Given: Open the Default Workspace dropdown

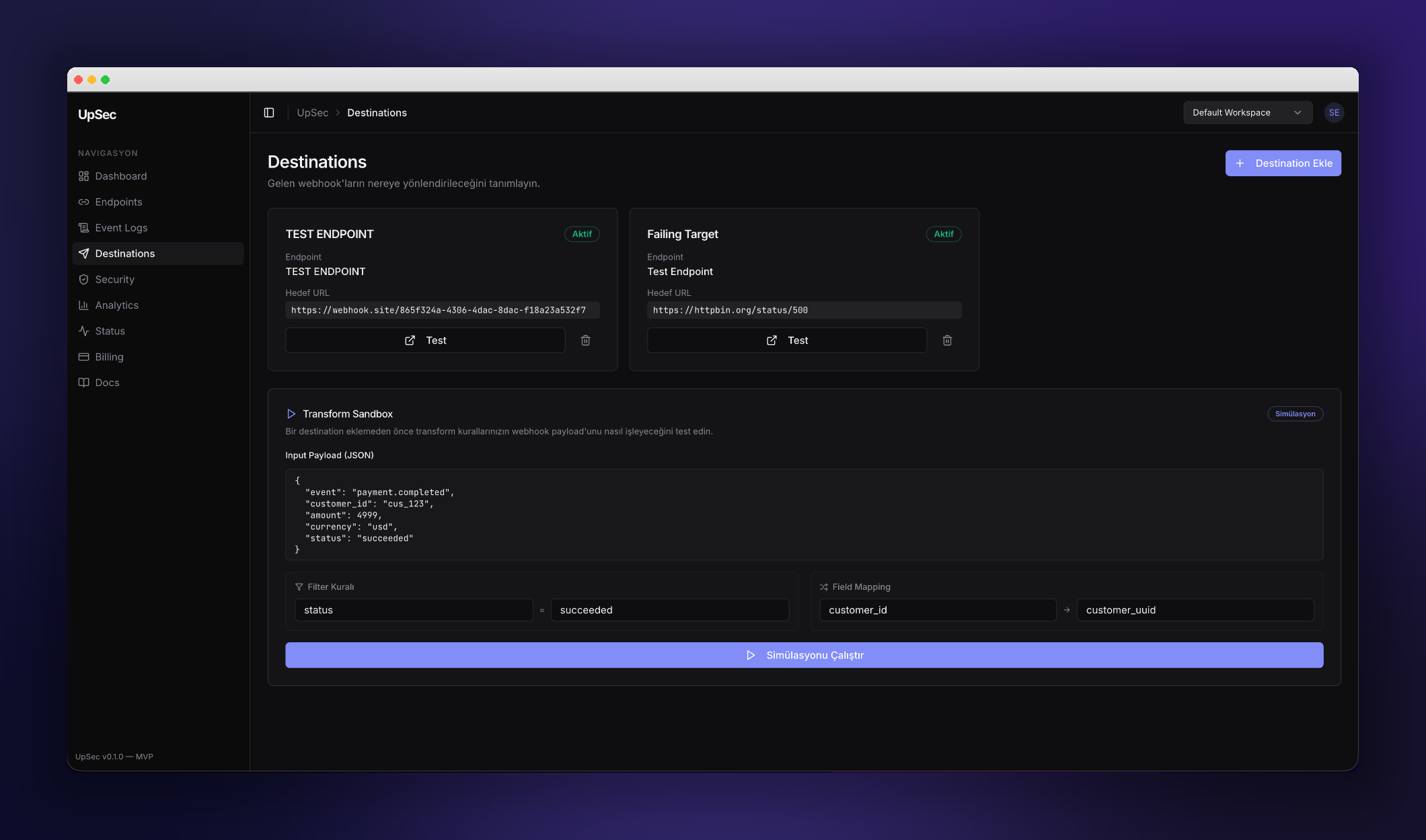Looking at the screenshot, I should 1247,113.
